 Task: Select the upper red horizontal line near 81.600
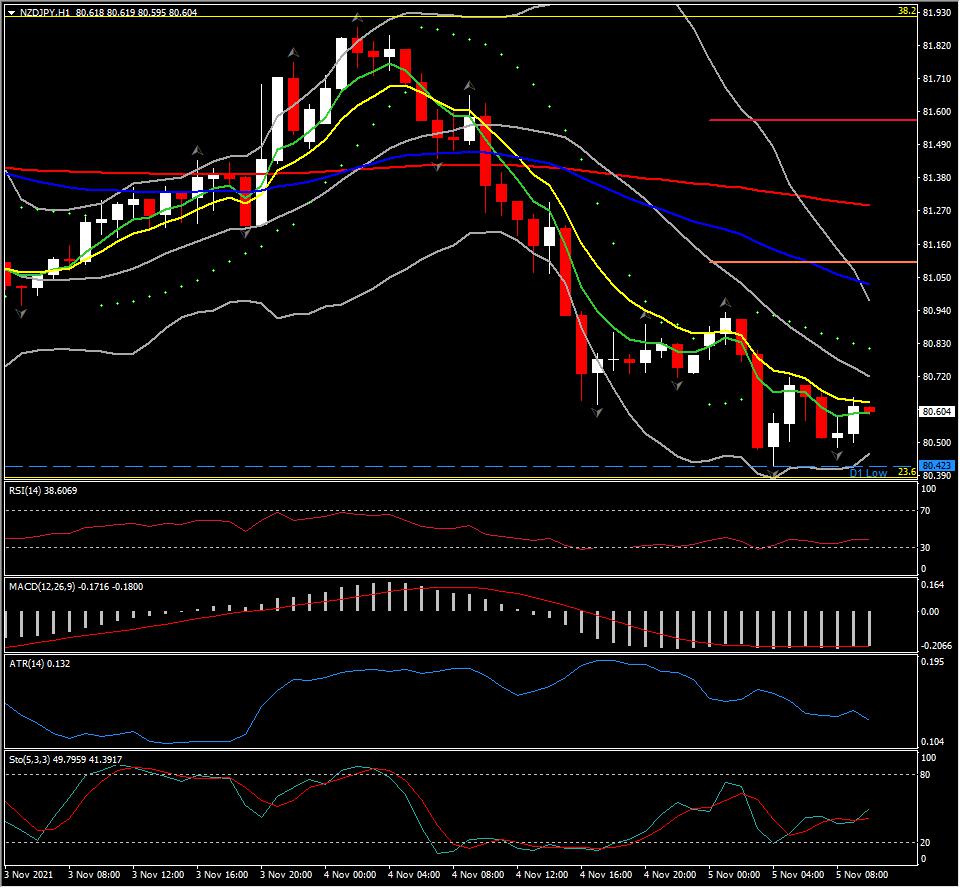[812, 120]
